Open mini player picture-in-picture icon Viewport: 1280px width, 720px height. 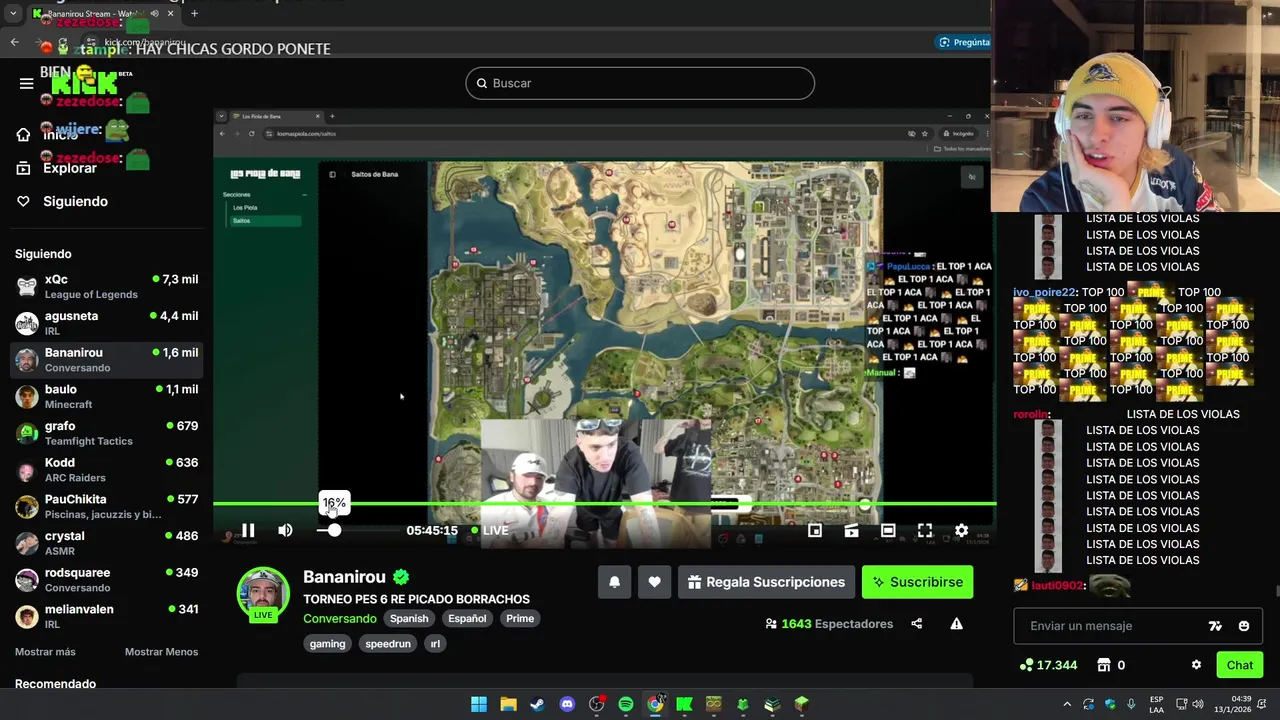click(815, 531)
